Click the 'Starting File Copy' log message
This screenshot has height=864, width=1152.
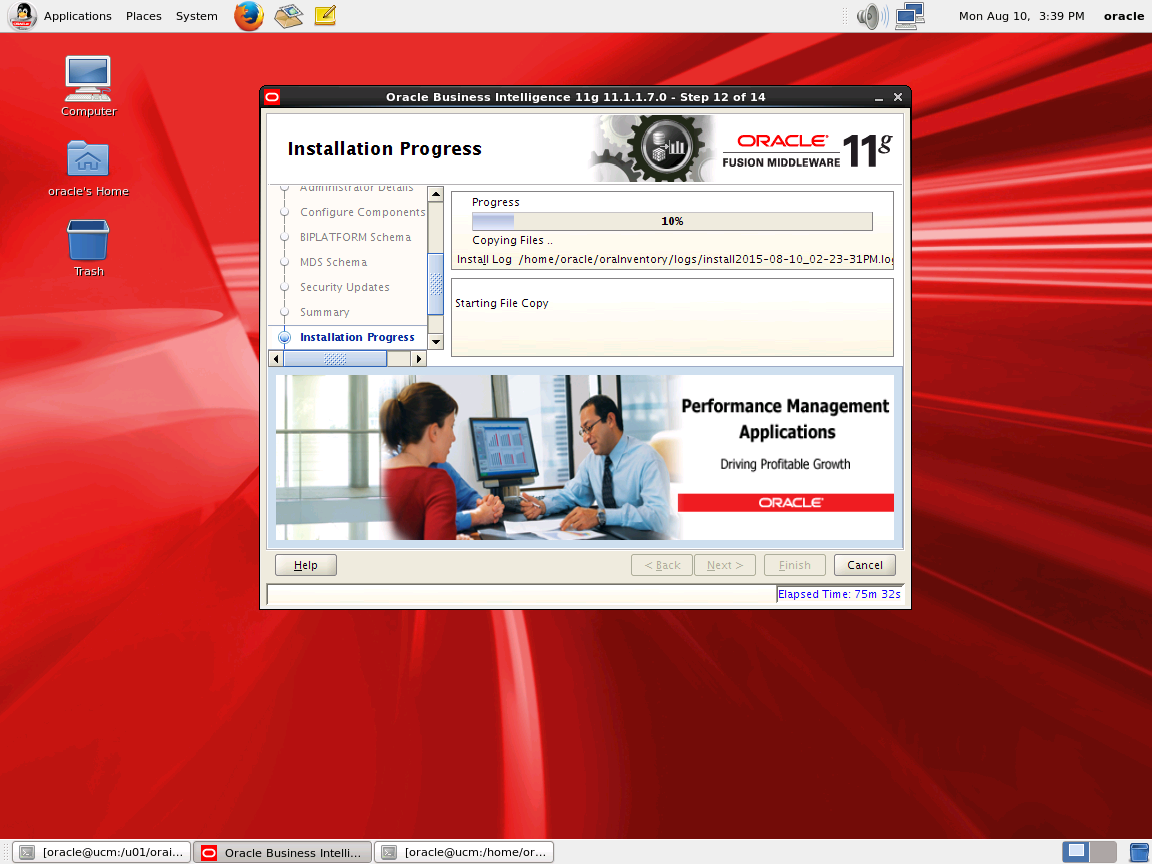pos(502,303)
